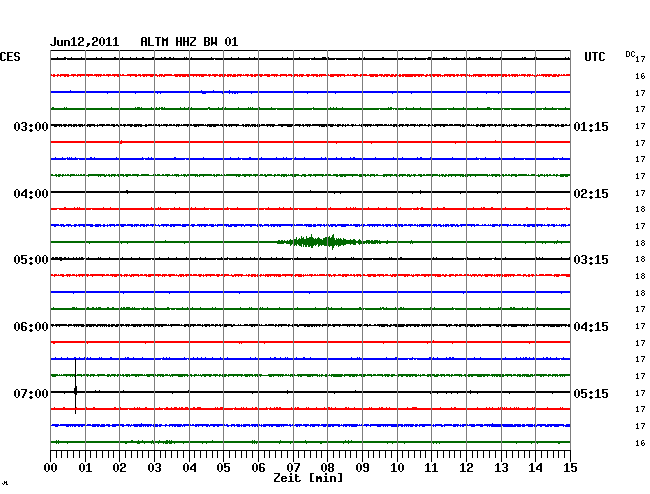Screen dimensions: 650x494
Task: Click the 14 minute axis label
Action: click(x=535, y=468)
